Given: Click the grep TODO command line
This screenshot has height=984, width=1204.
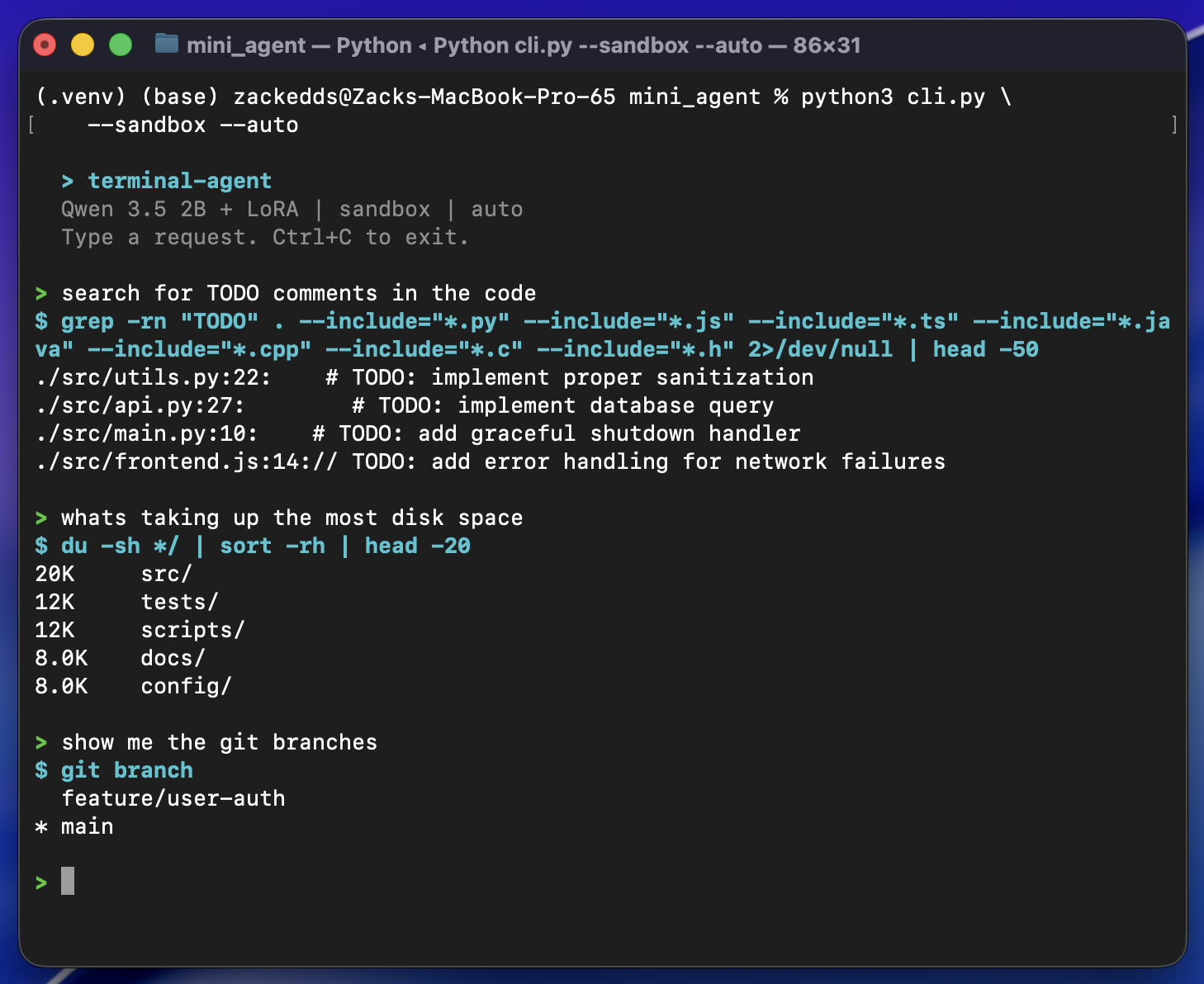Looking at the screenshot, I should point(330,320).
